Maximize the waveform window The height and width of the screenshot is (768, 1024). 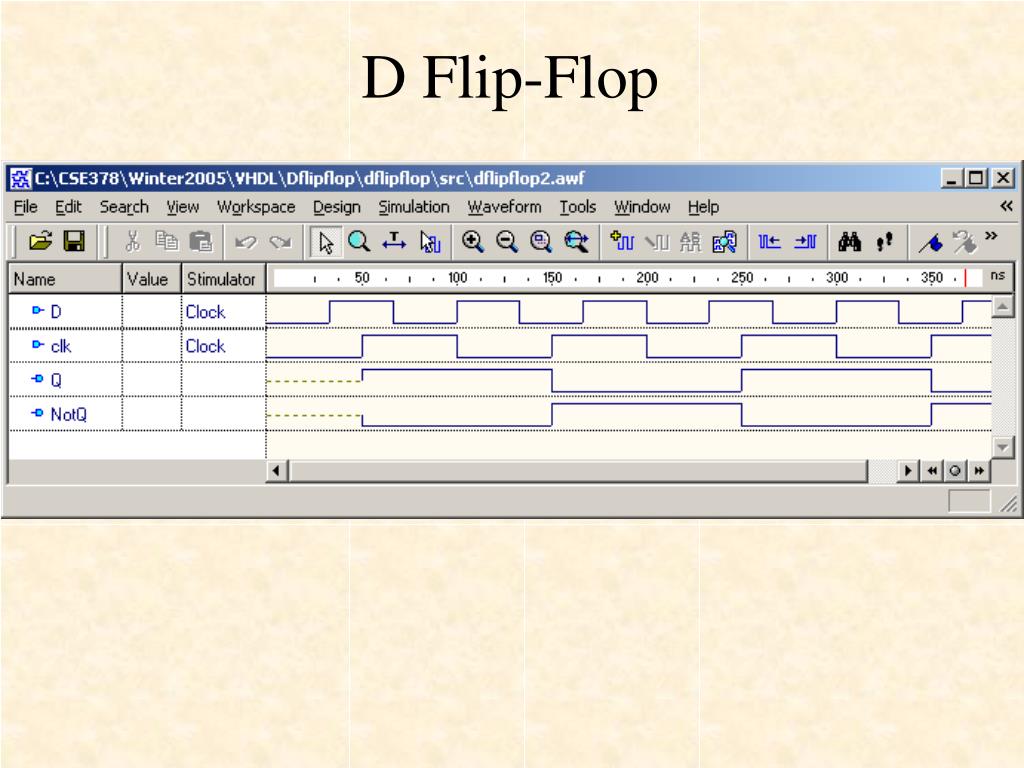976,178
